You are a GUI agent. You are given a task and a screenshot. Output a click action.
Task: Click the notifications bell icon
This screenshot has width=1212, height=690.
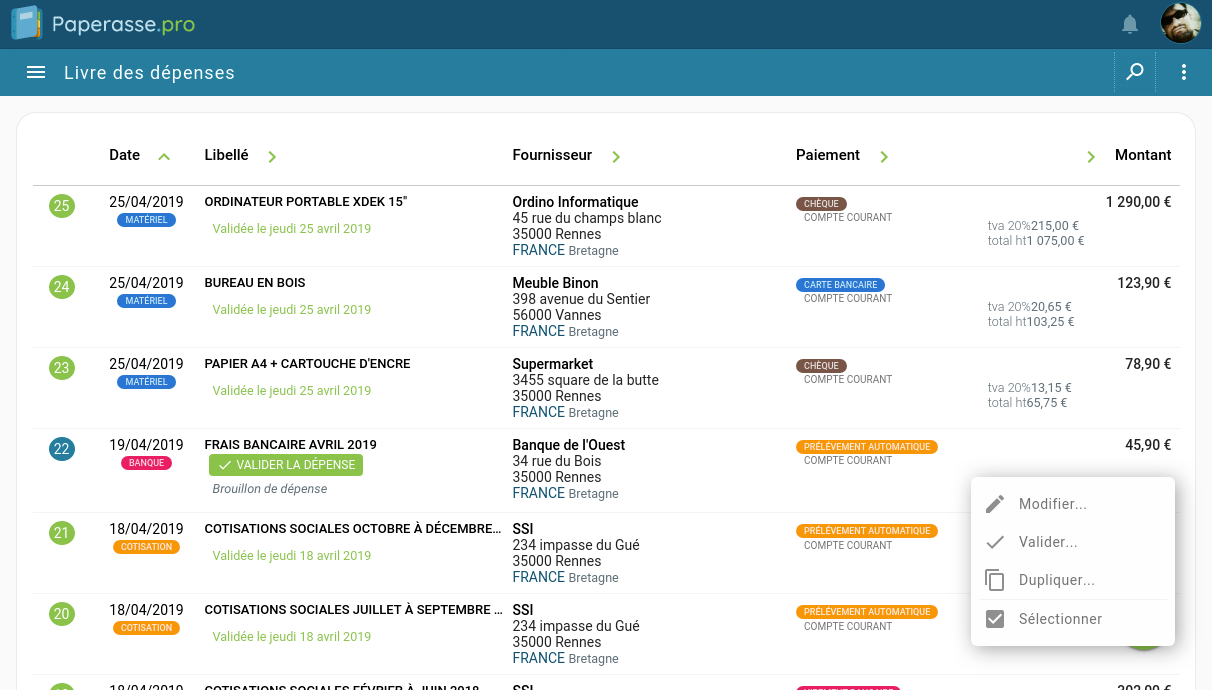coord(1130,24)
